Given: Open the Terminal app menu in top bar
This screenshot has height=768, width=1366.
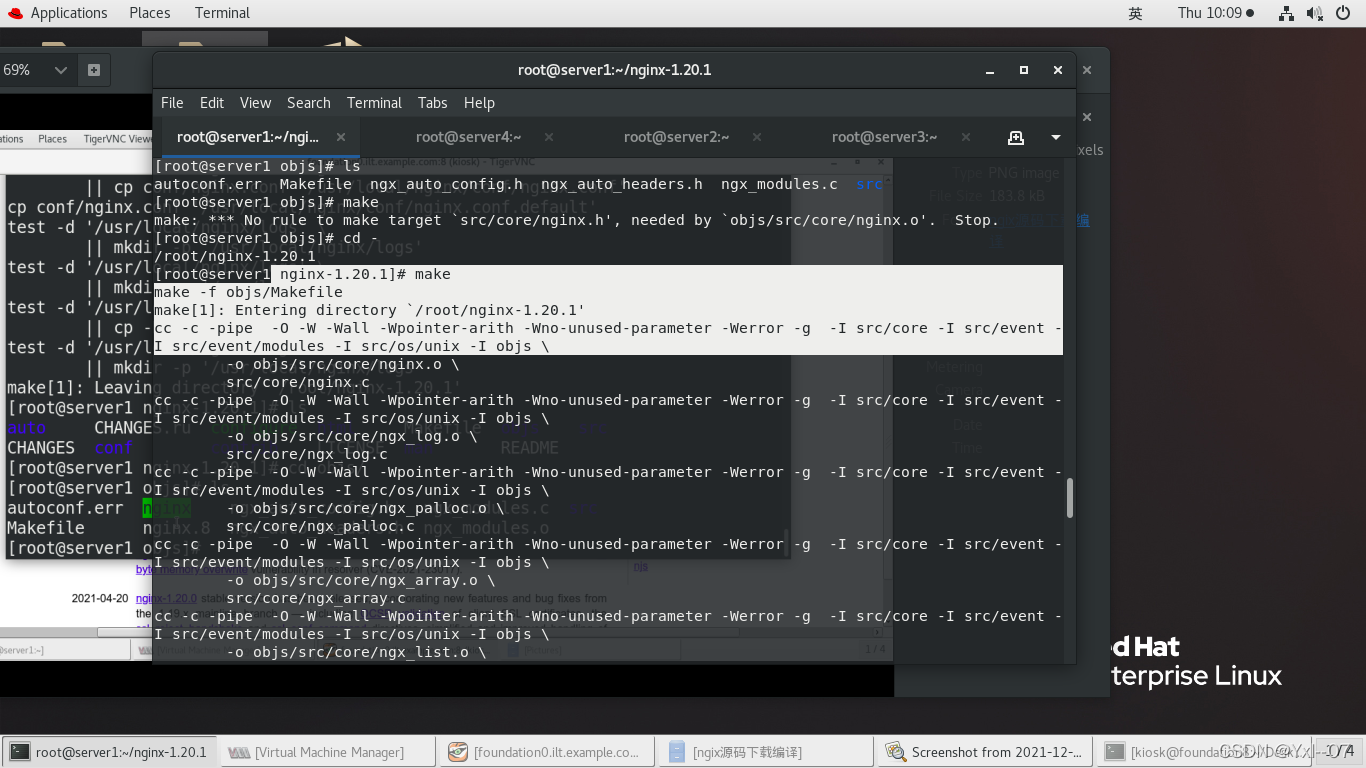Looking at the screenshot, I should 222,13.
